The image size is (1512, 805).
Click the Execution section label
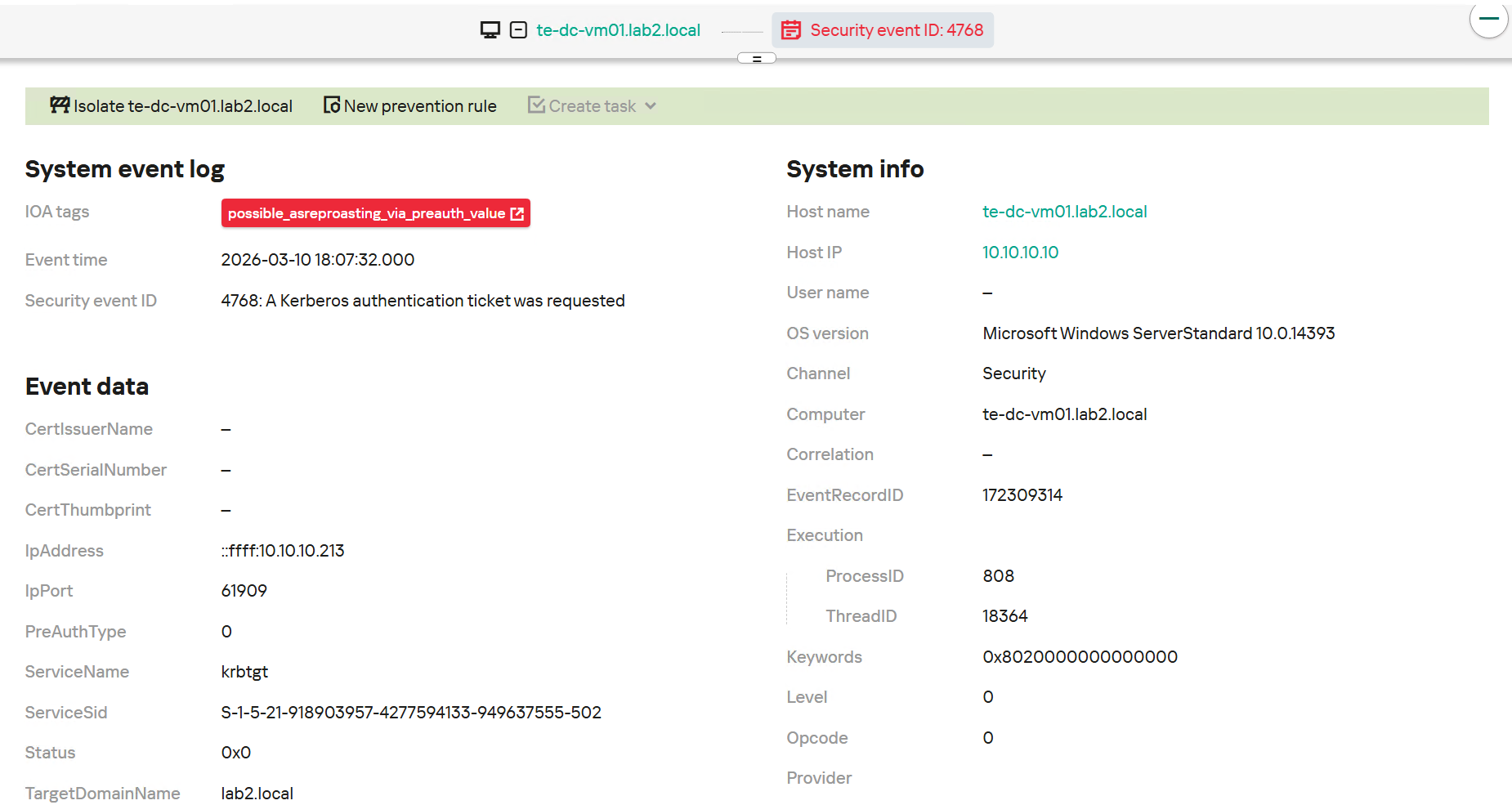(825, 535)
